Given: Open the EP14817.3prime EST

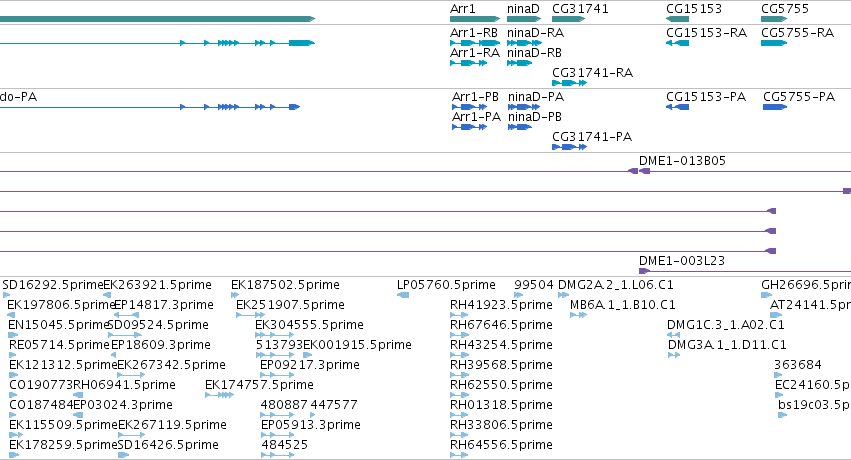Looking at the screenshot, I should (163, 305).
